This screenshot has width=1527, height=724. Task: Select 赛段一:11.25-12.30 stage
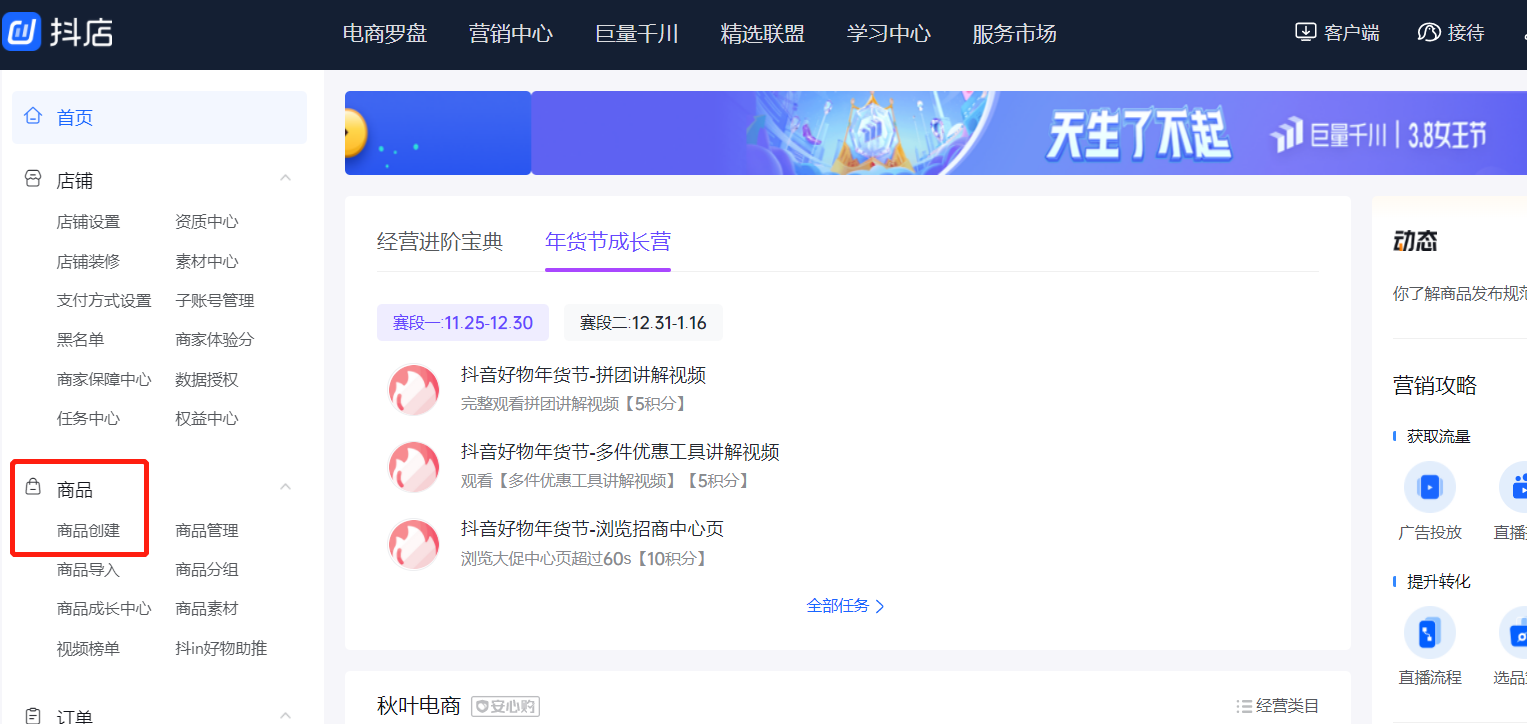tap(463, 323)
